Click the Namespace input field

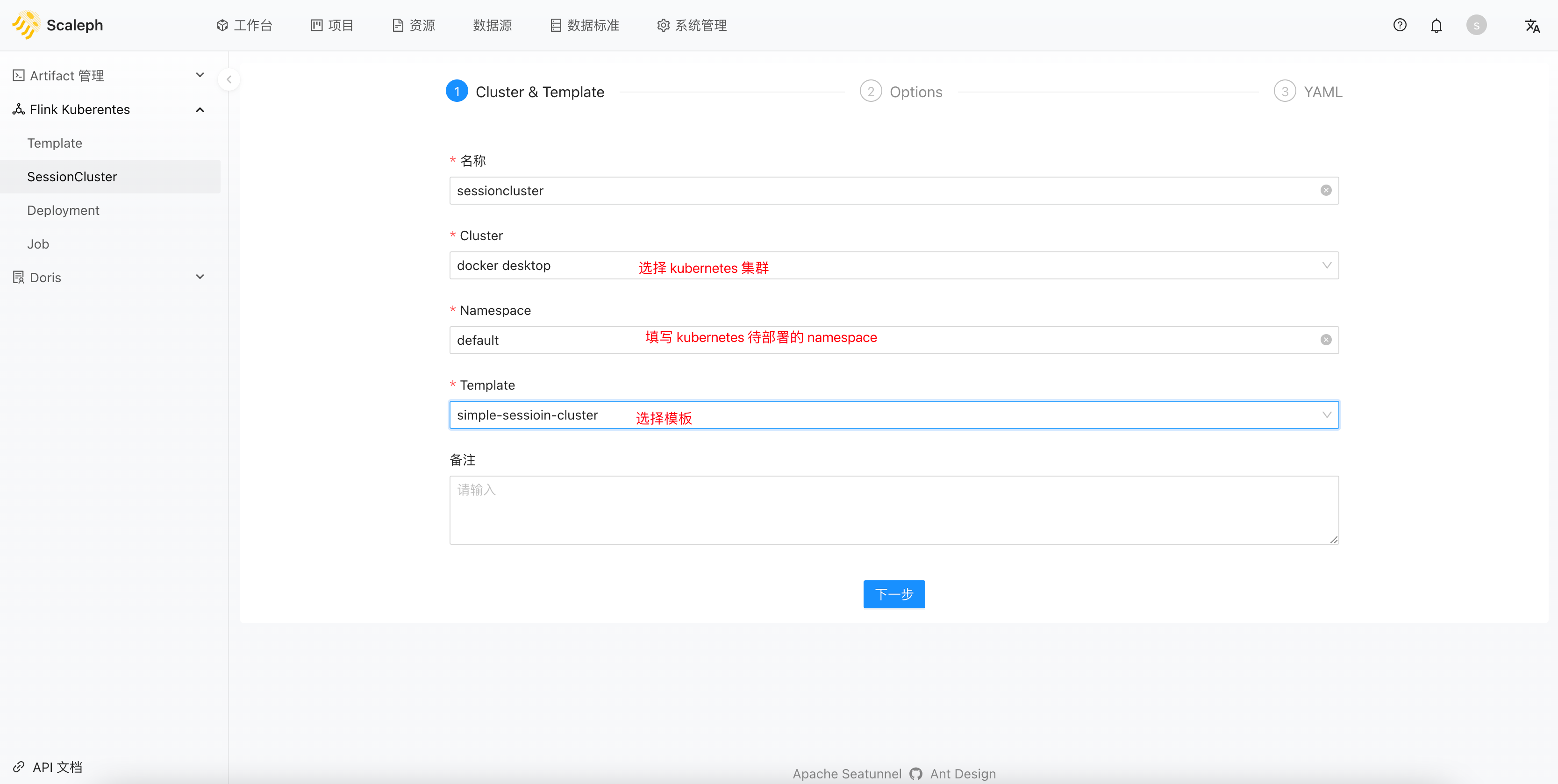coord(894,340)
